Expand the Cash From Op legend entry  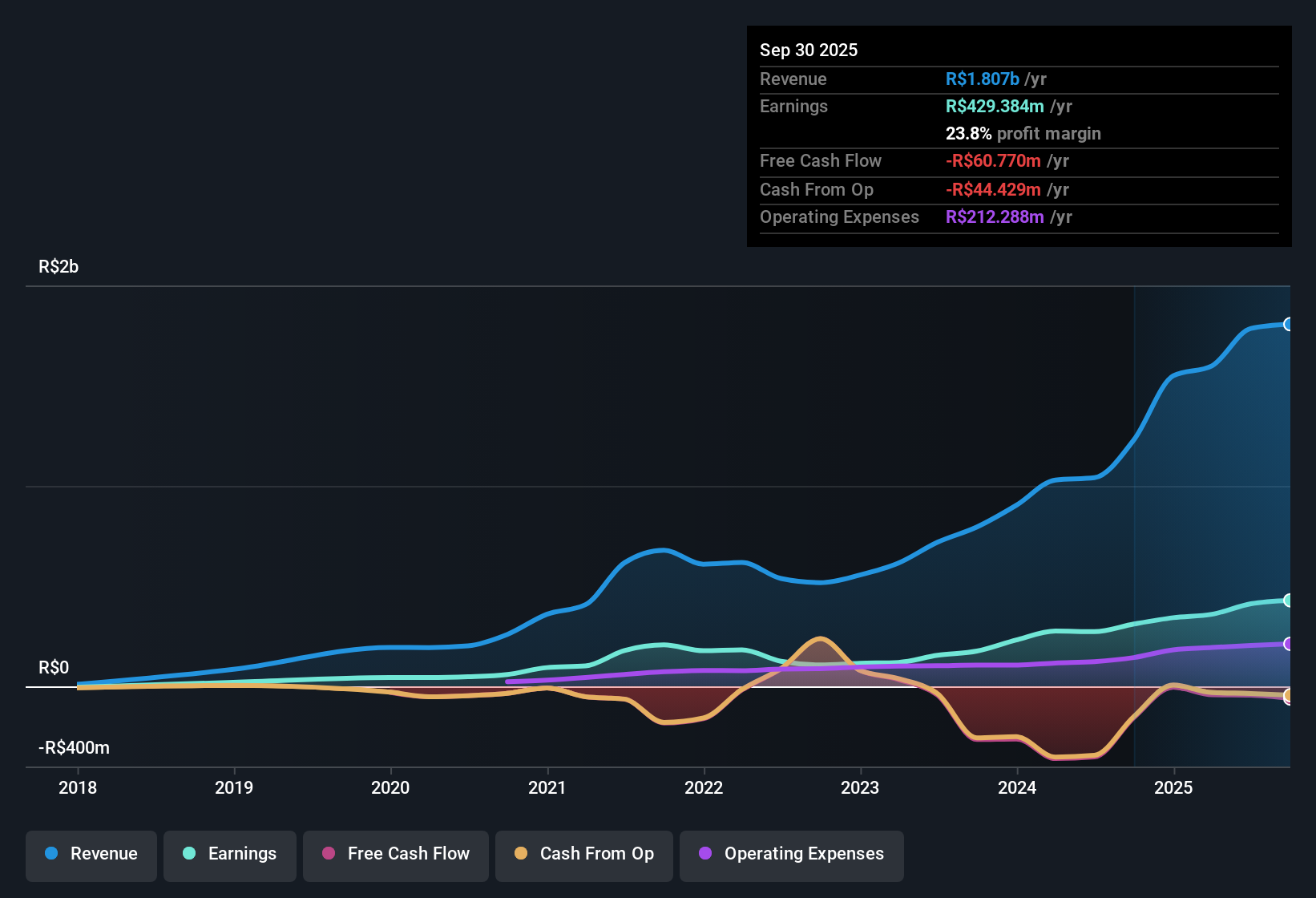point(583,854)
